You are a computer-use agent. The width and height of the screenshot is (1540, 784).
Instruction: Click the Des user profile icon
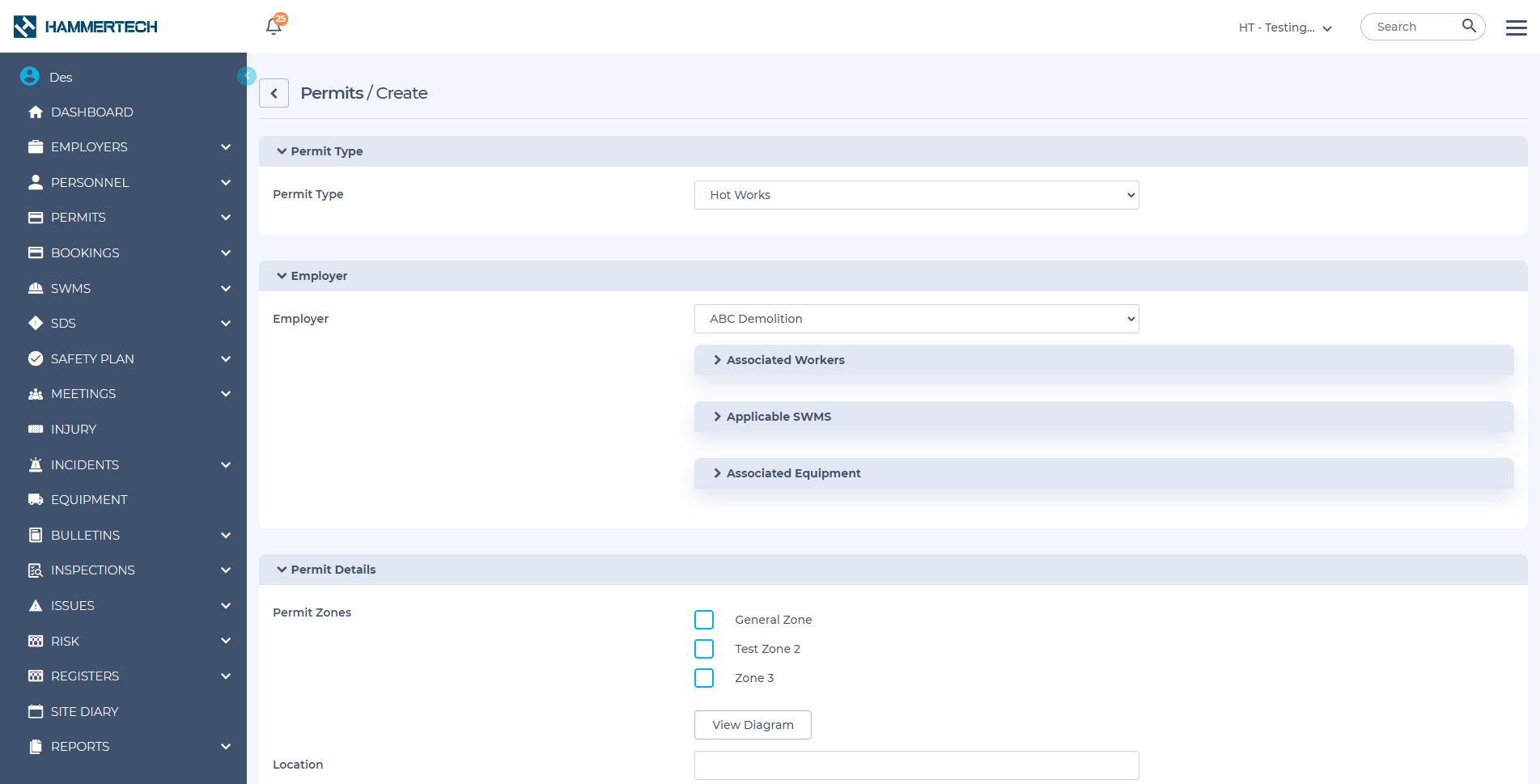30,77
